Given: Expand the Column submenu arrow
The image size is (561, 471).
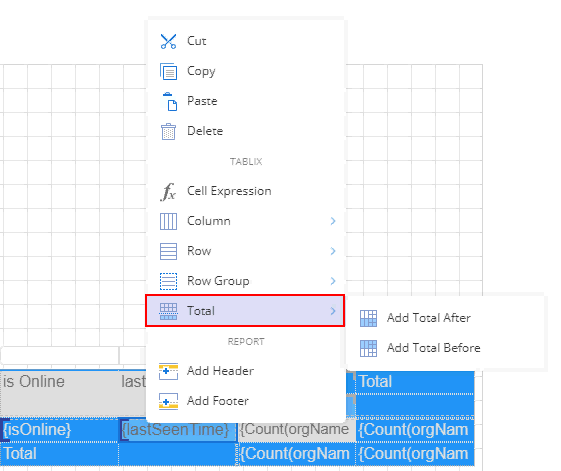Looking at the screenshot, I should (333, 221).
